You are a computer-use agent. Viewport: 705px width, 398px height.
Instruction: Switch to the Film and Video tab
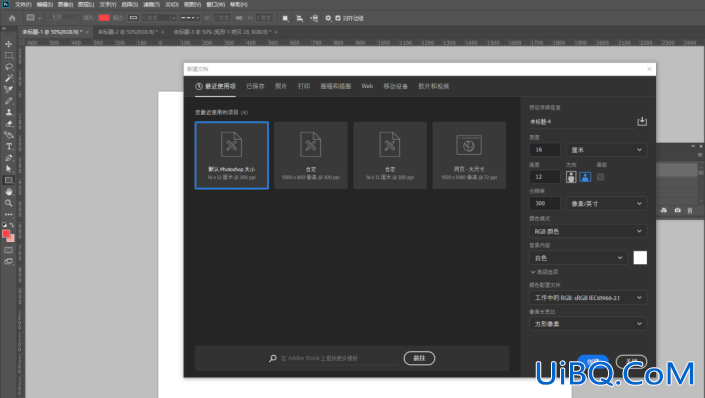434,86
